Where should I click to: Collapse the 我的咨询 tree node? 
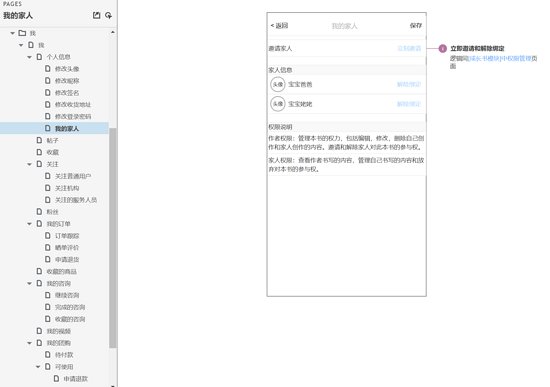(29, 283)
